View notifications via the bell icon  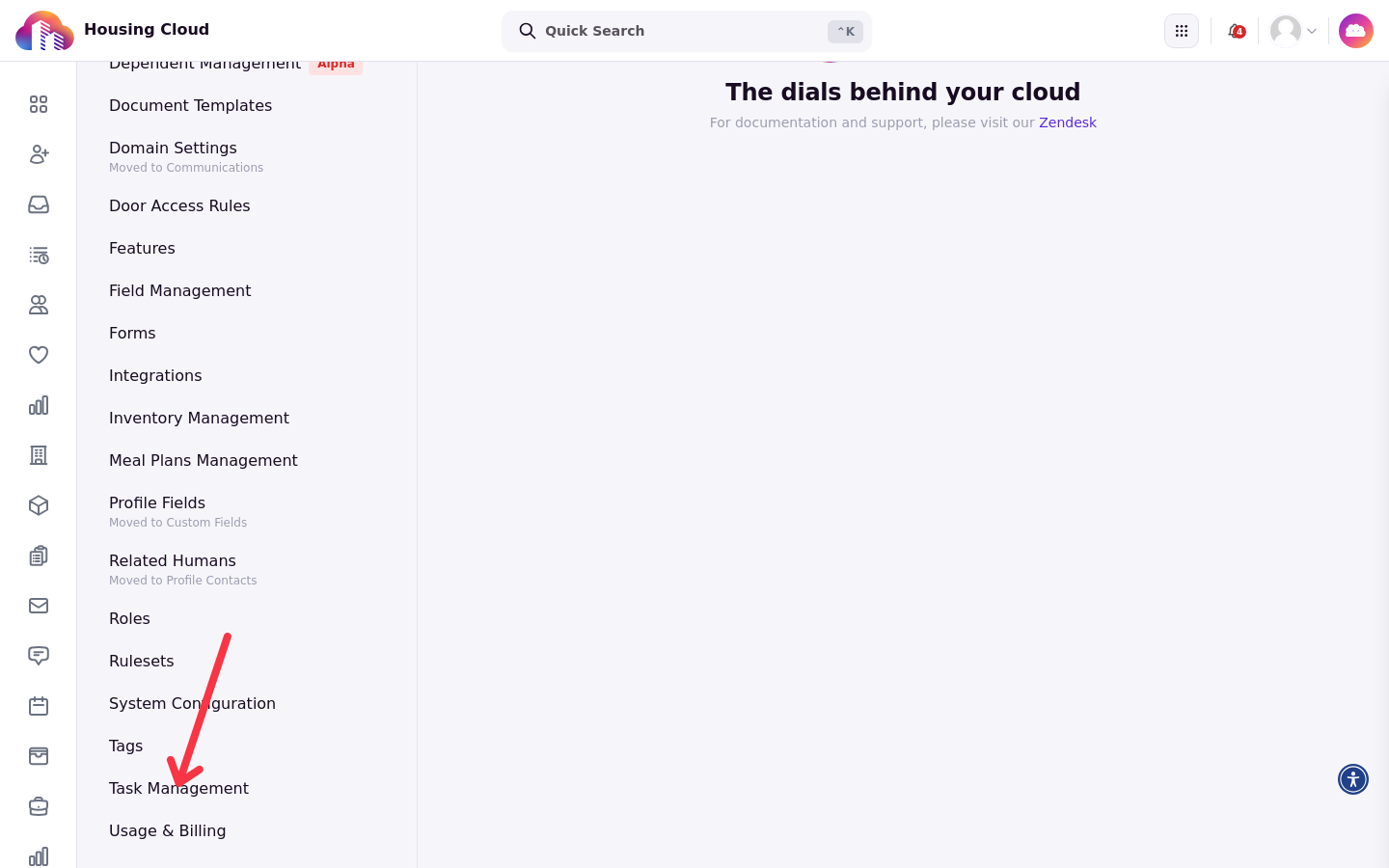[x=1235, y=31]
